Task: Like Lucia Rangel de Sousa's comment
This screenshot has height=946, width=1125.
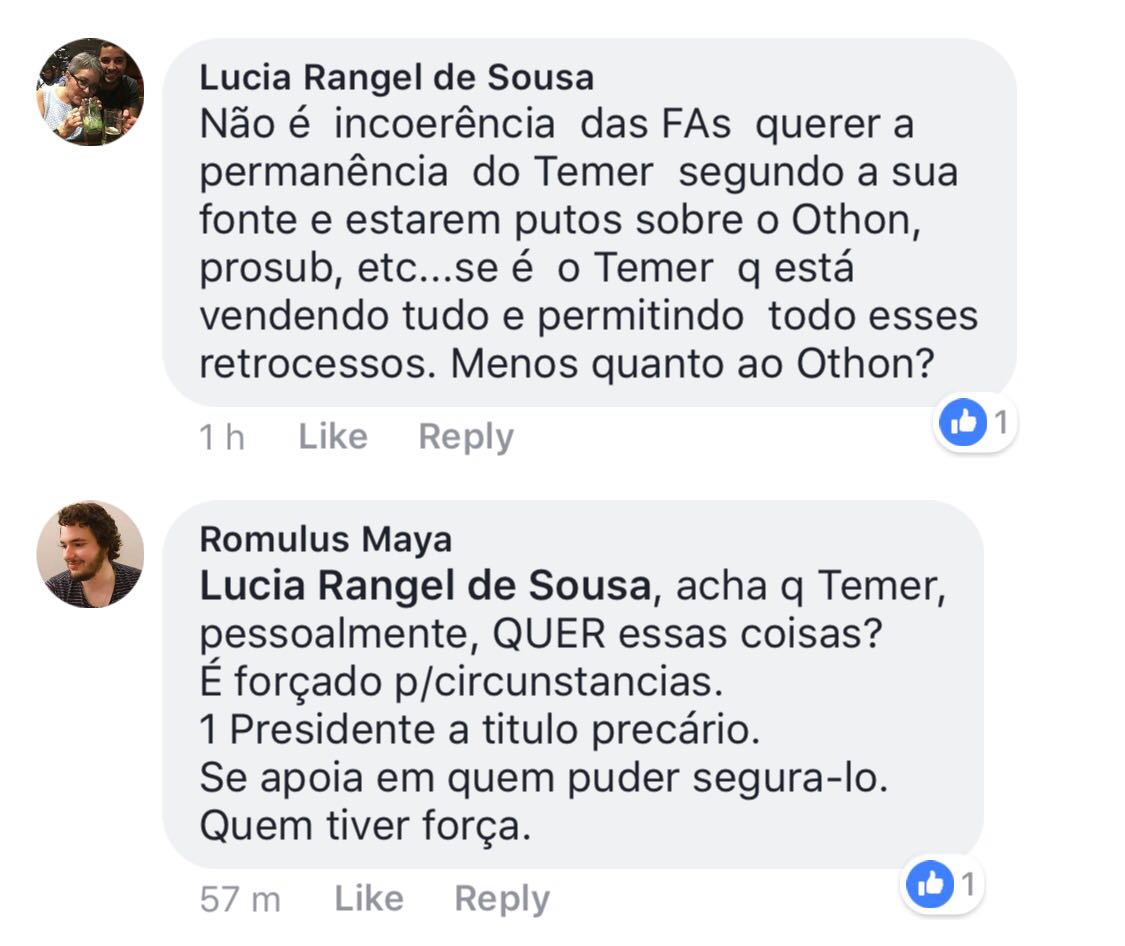Action: click(x=333, y=437)
